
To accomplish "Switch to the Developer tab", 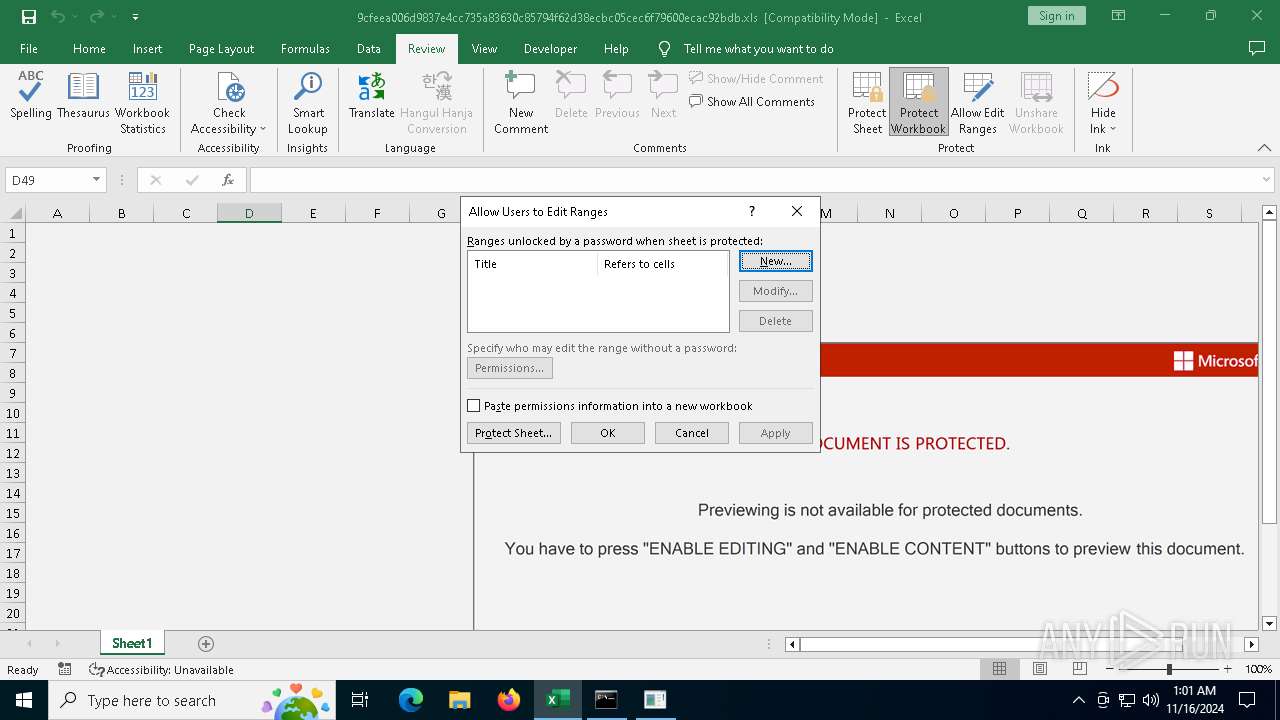I will click(x=550, y=48).
